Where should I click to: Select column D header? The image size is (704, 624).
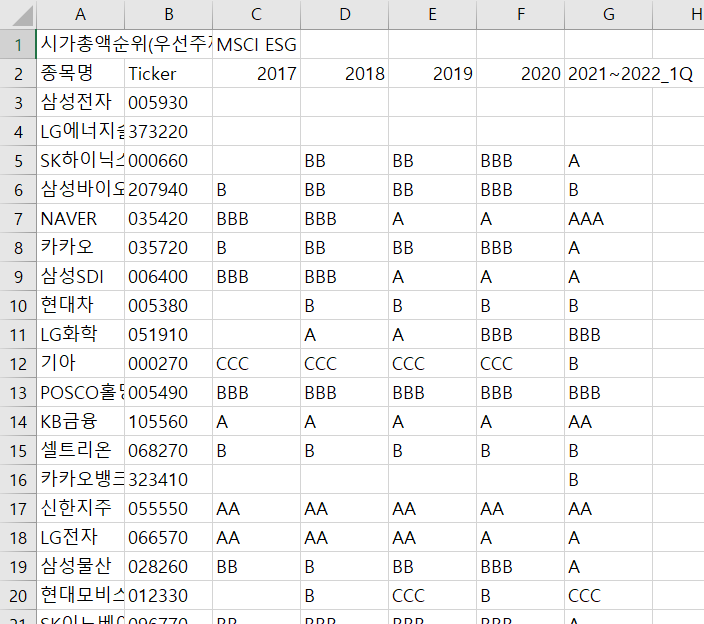point(344,14)
